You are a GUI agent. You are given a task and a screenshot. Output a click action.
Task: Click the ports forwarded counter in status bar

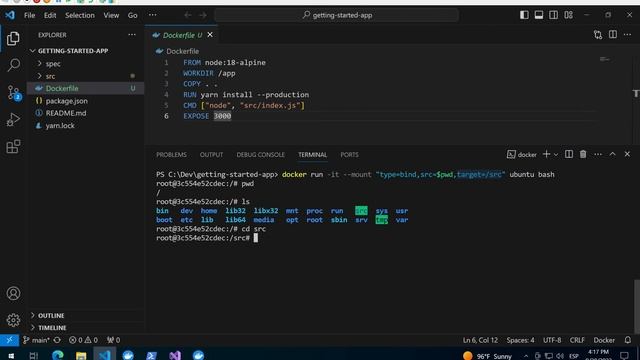click(113, 340)
